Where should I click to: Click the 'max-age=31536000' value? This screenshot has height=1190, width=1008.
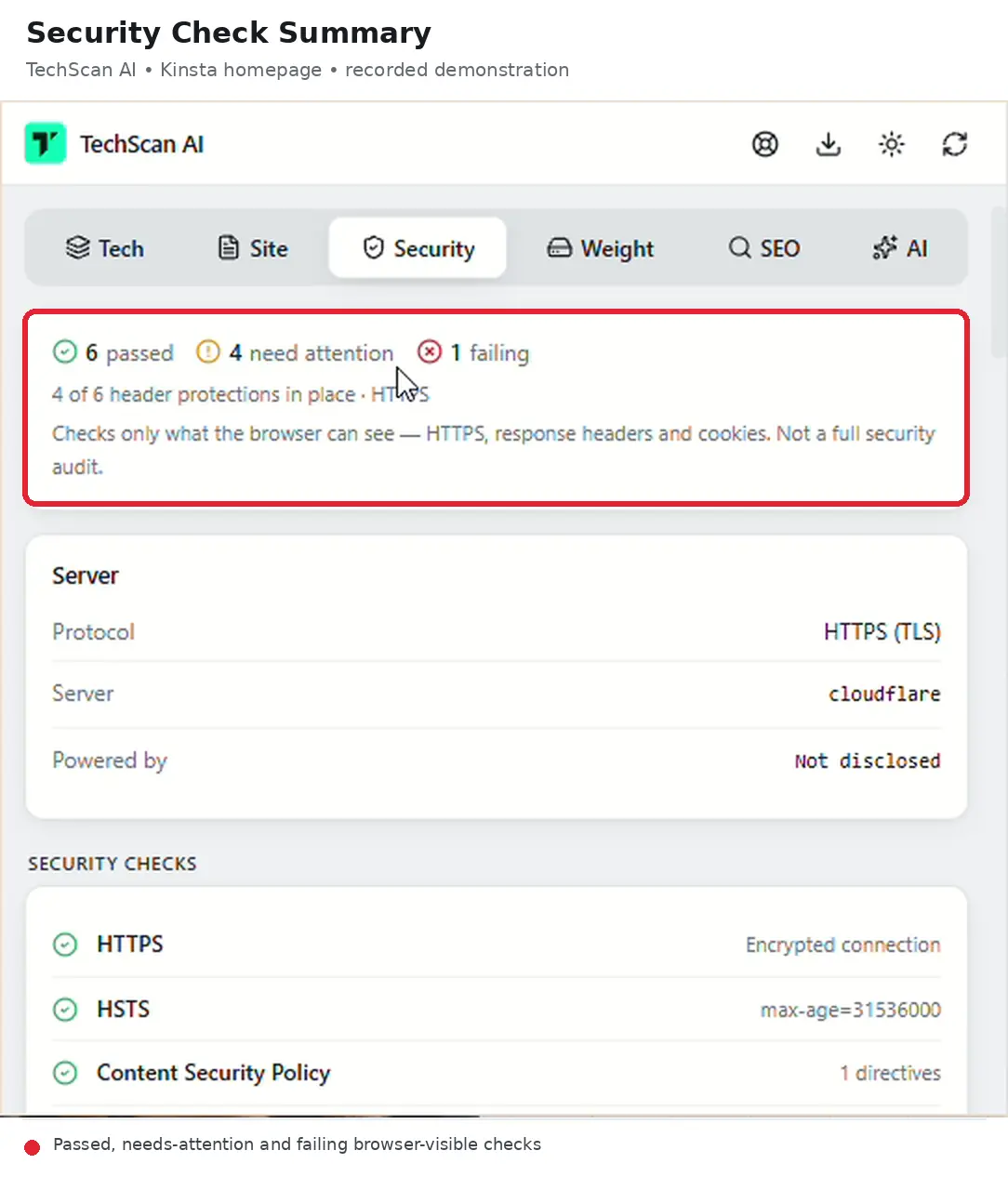point(851,1011)
